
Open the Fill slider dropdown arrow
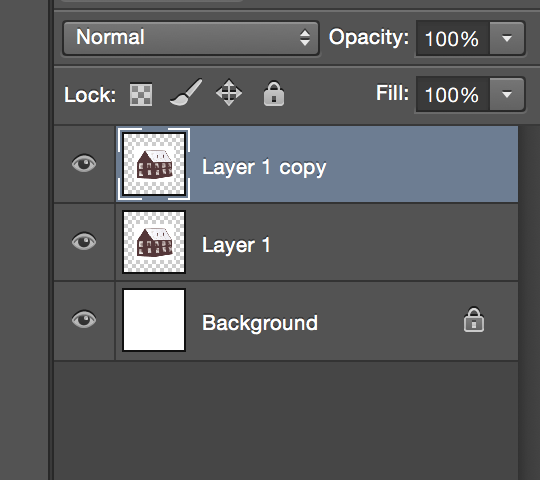[x=507, y=94]
